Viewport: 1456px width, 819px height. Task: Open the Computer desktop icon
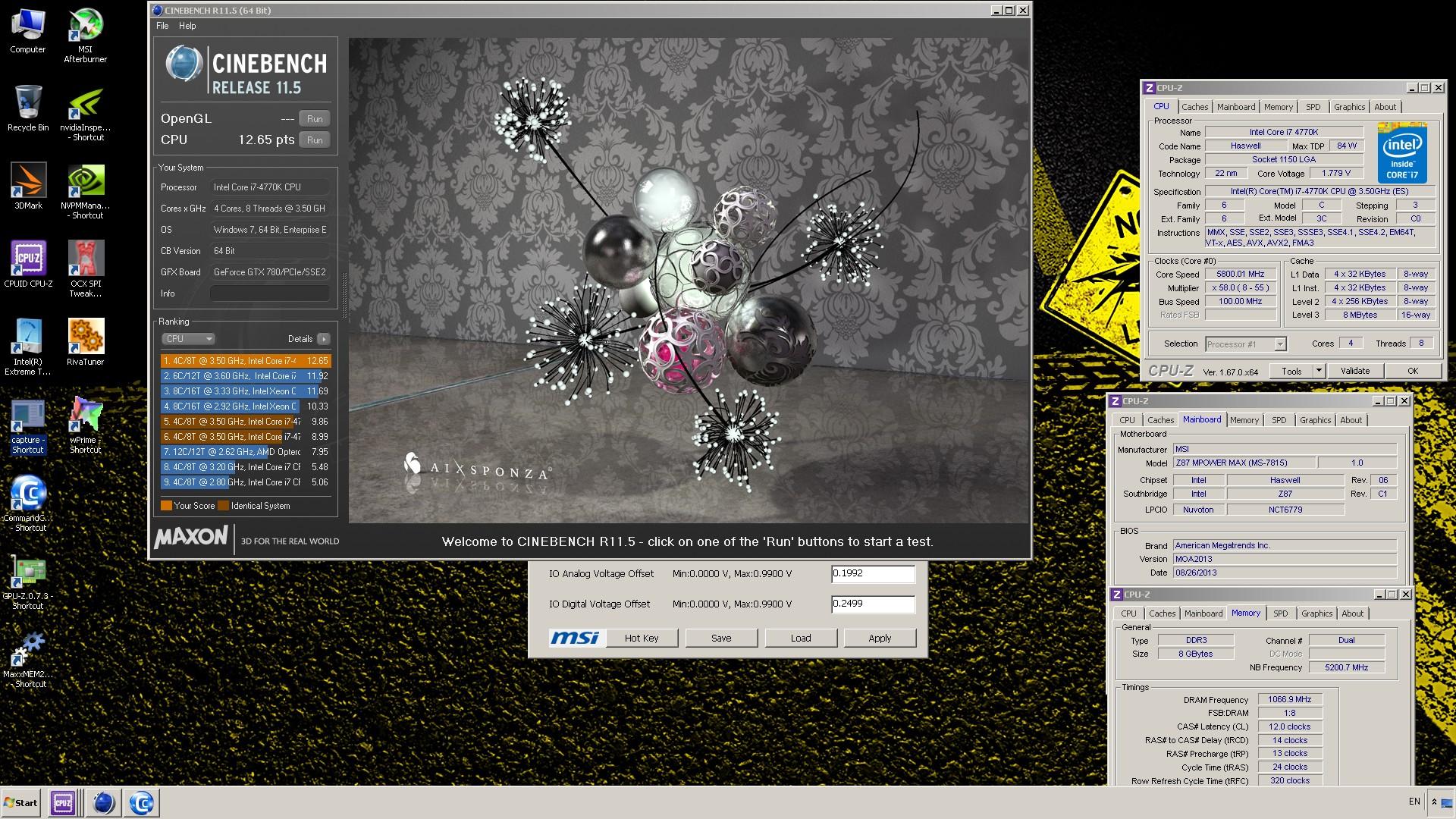click(x=28, y=31)
